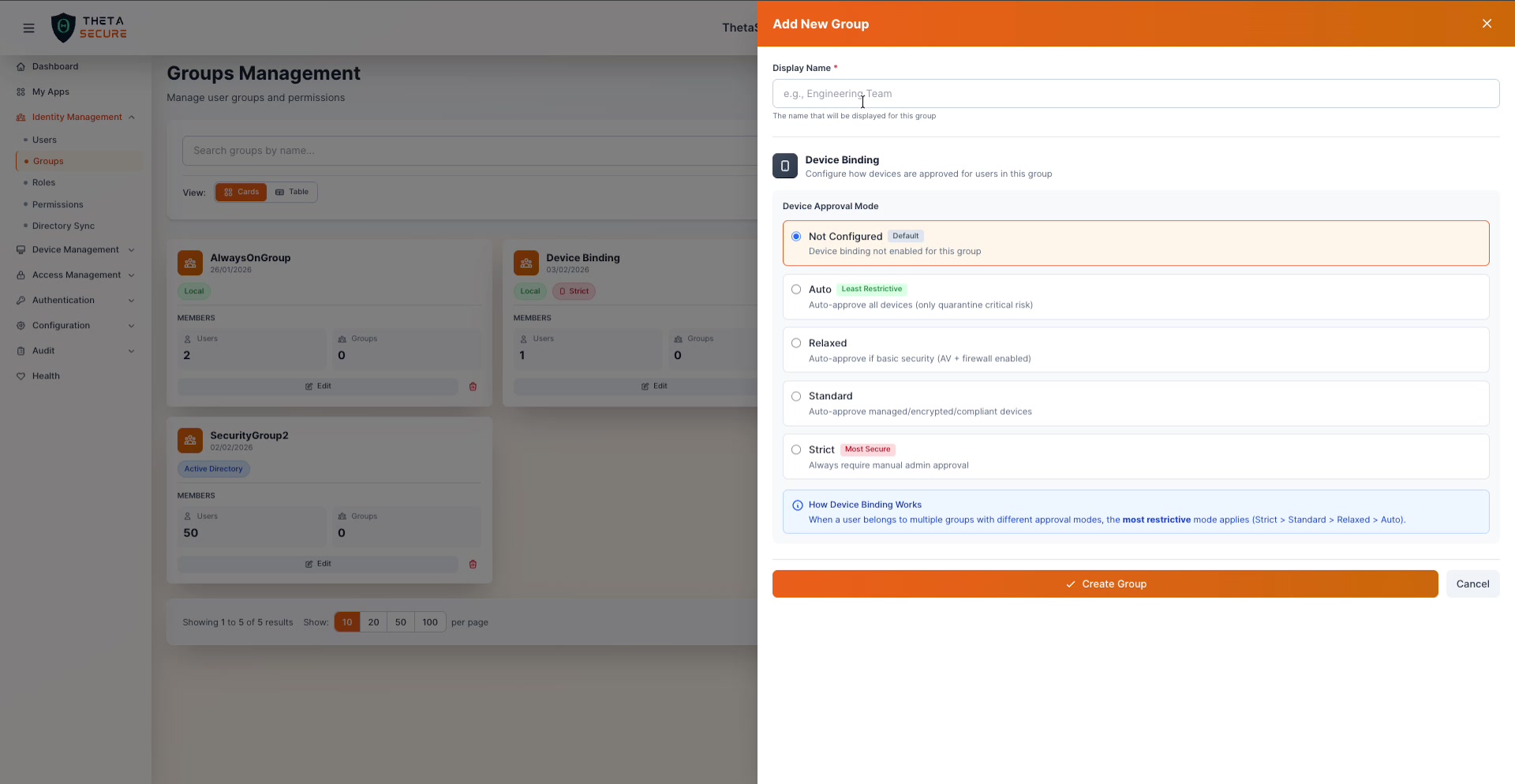Switch to the Table view
The width and height of the screenshot is (1515, 784).
click(292, 192)
